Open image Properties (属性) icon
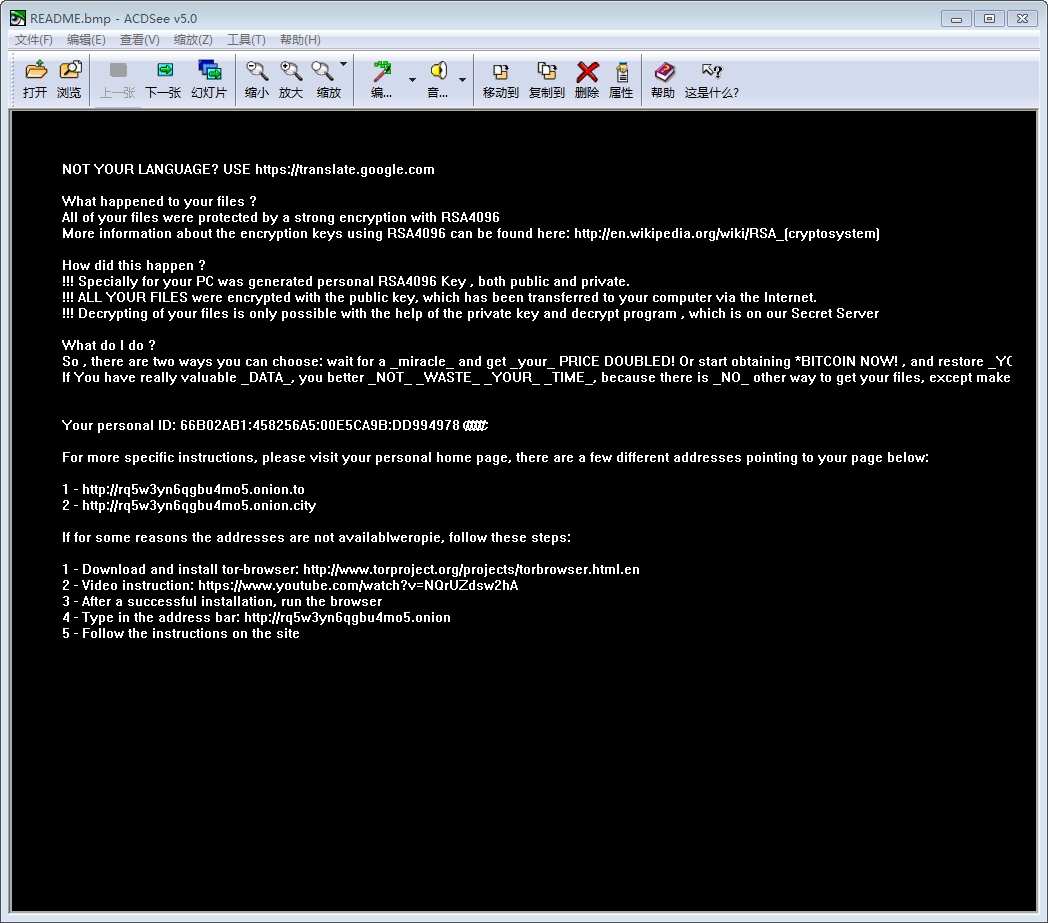Viewport: 1048px width, 923px height. 622,72
